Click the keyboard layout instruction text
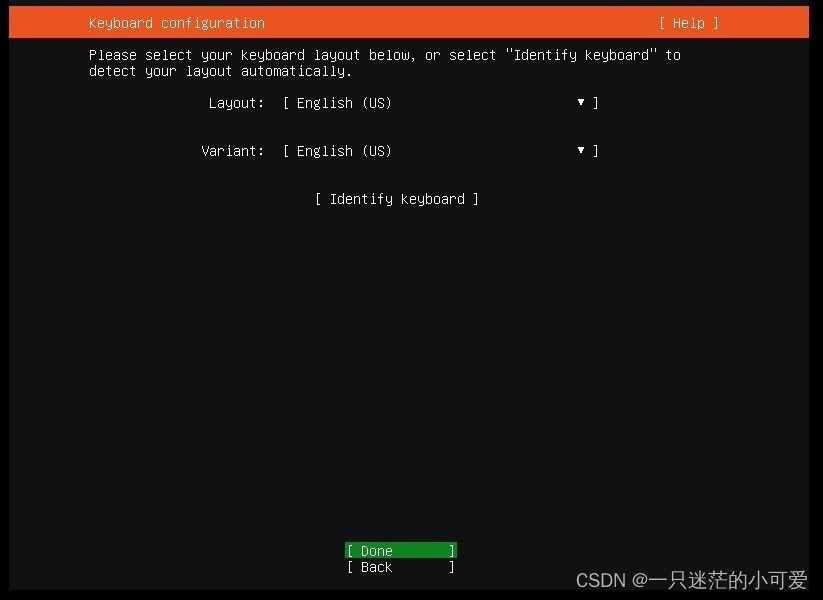Viewport: 823px width, 600px height. point(385,63)
